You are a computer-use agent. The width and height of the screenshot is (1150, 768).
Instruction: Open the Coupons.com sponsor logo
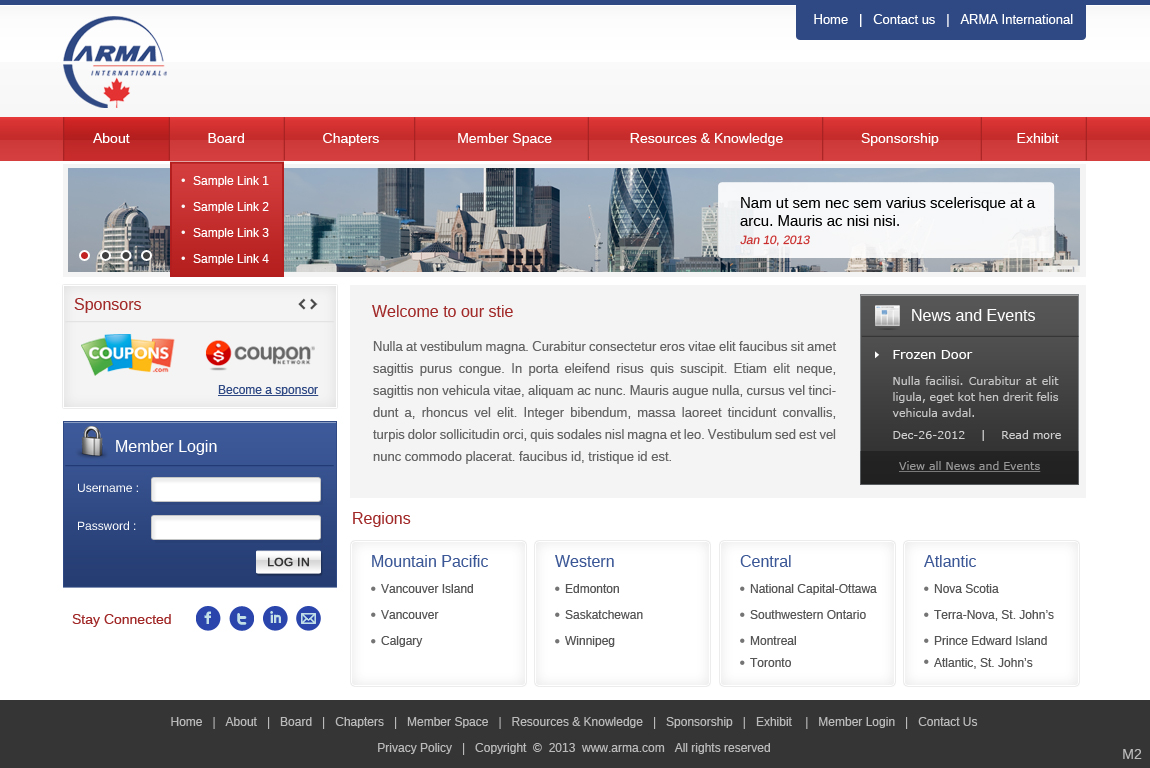[x=128, y=355]
